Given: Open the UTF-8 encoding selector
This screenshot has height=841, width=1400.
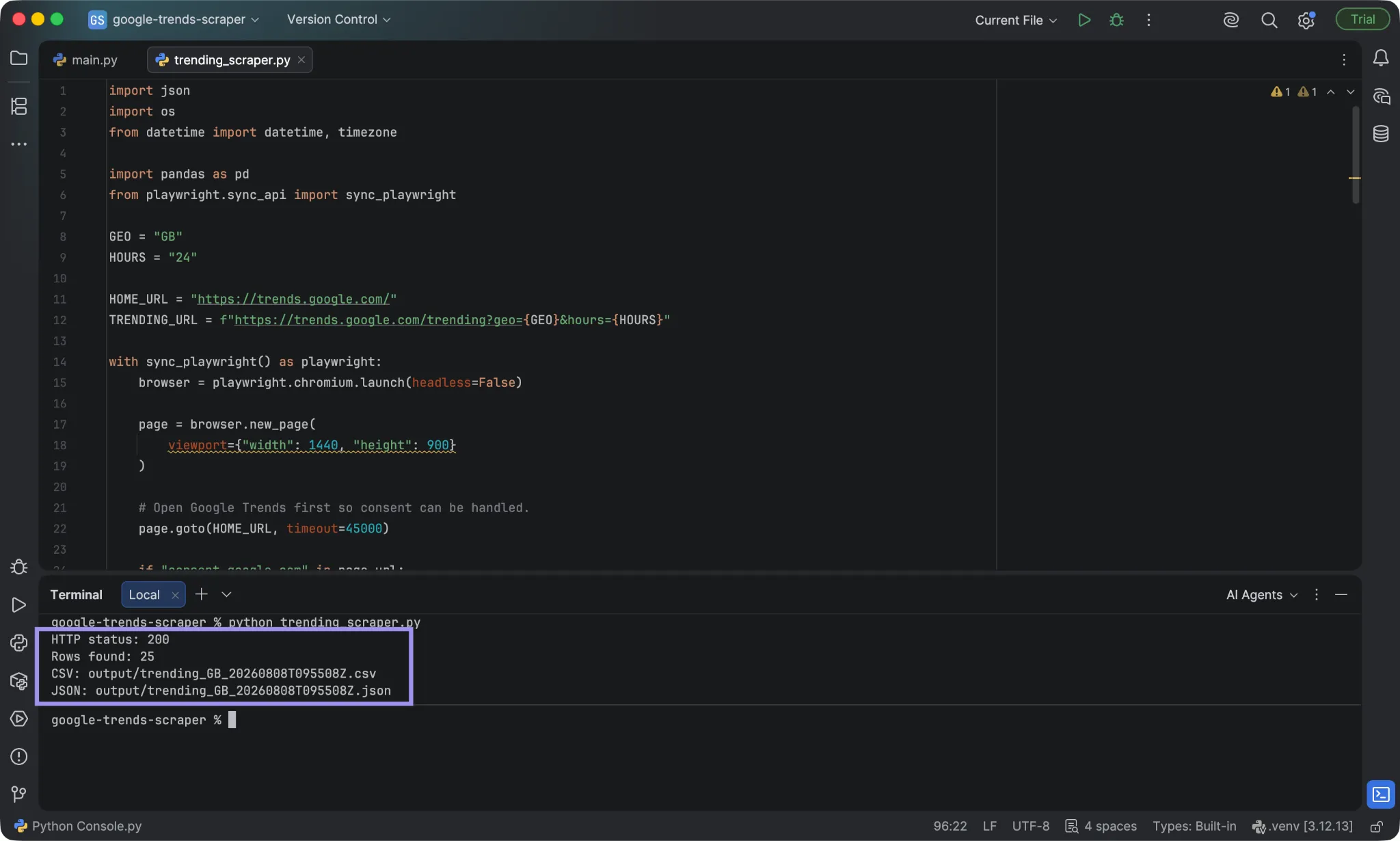Looking at the screenshot, I should [x=1031, y=827].
